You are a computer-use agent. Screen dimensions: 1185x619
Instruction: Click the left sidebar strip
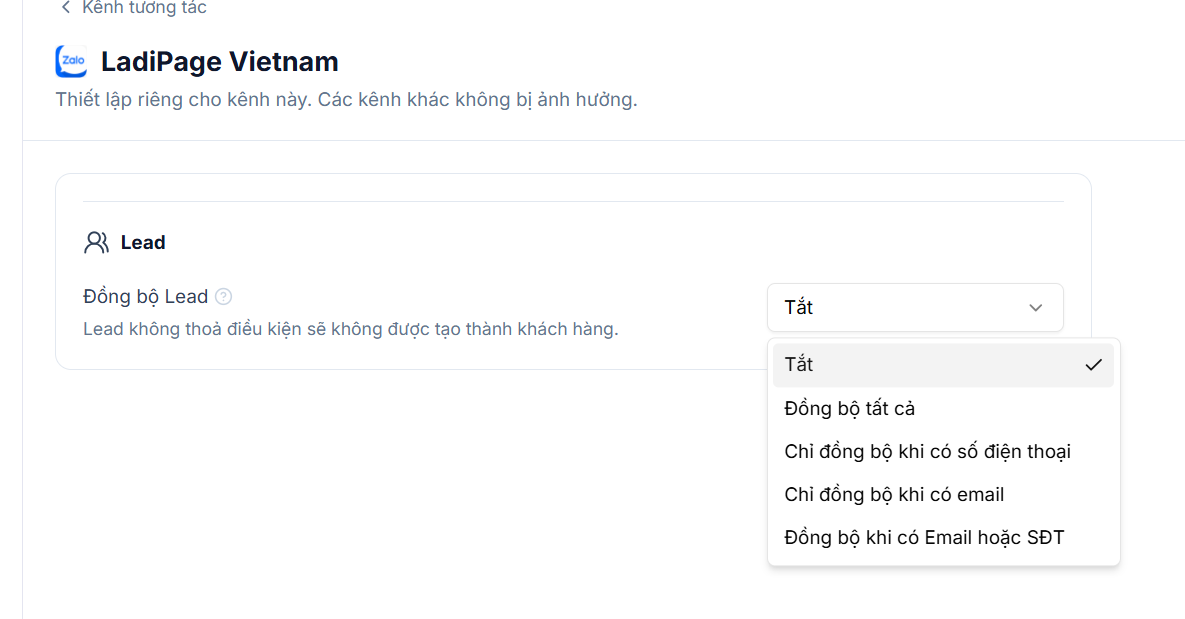11,310
